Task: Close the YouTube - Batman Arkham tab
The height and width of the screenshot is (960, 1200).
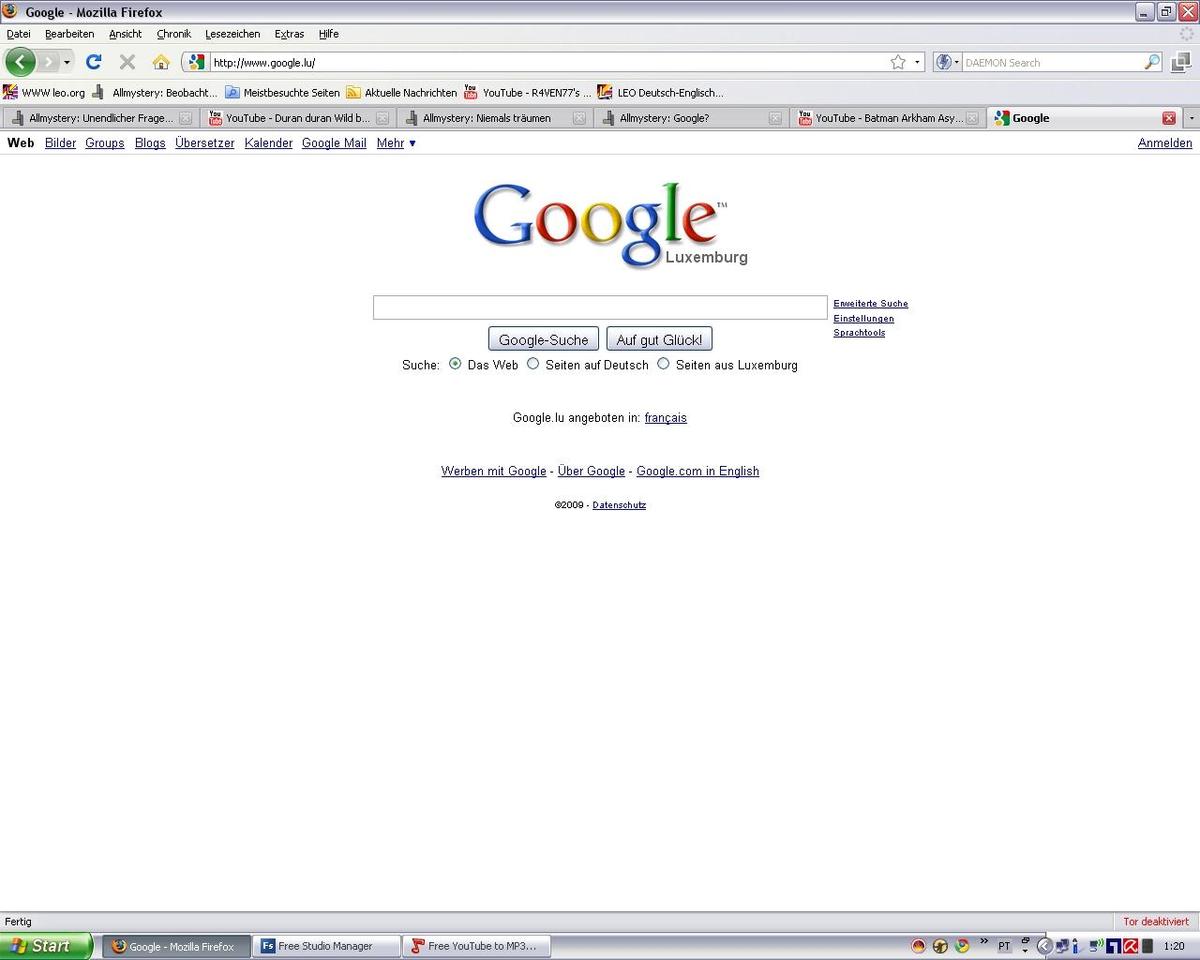Action: pyautogui.click(x=972, y=118)
